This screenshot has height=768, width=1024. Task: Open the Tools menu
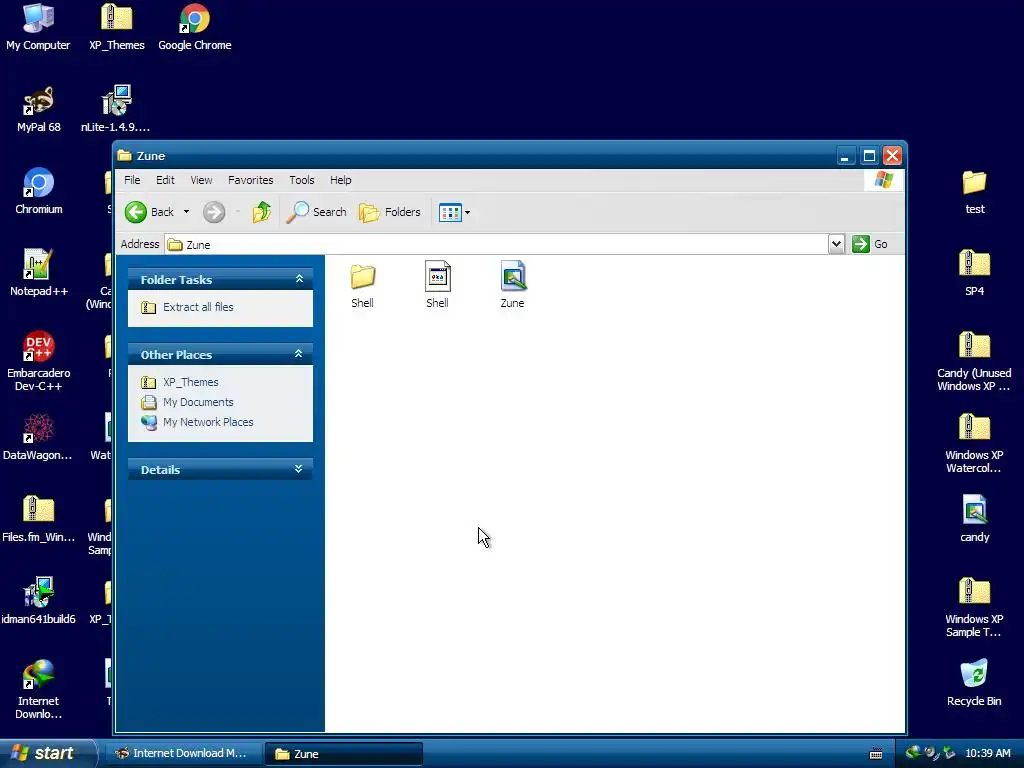[x=302, y=180]
